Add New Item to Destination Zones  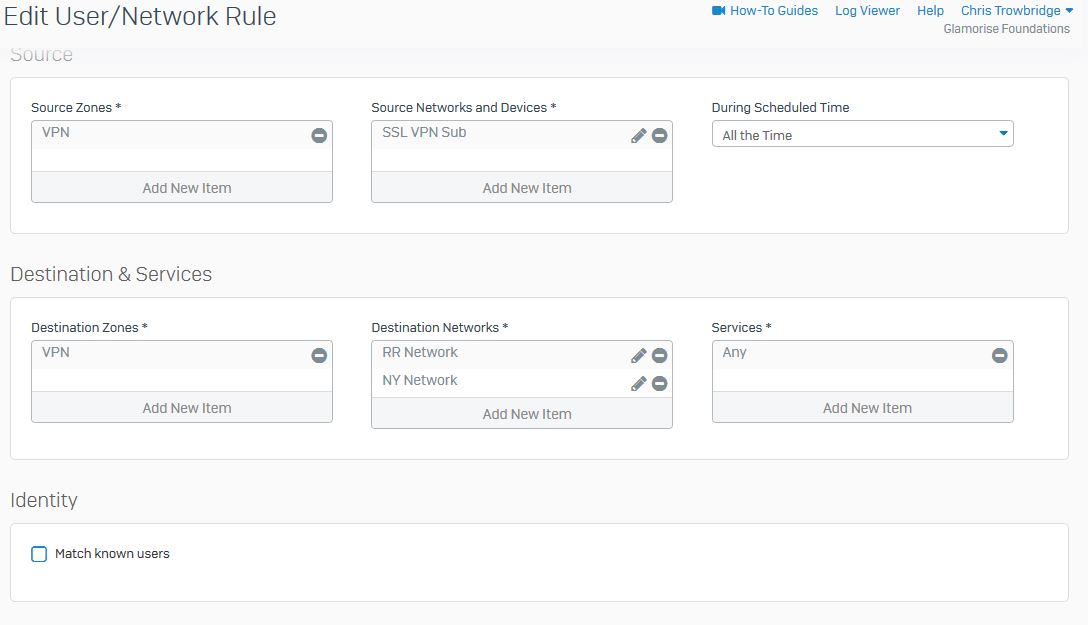(x=186, y=408)
